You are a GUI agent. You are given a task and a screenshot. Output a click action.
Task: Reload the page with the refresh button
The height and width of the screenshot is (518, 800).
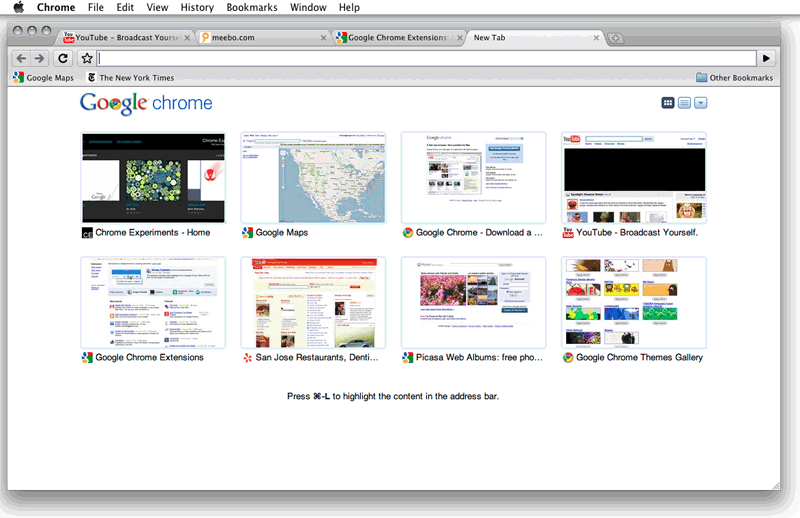[63, 58]
